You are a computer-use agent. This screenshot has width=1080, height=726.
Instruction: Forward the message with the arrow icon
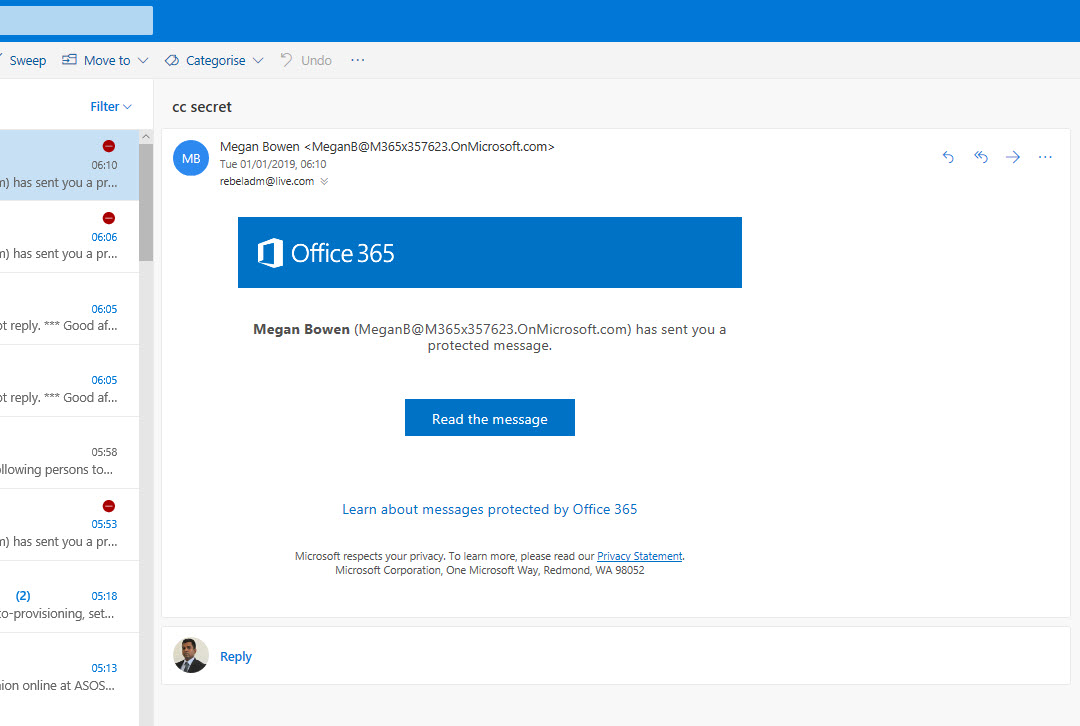1012,157
